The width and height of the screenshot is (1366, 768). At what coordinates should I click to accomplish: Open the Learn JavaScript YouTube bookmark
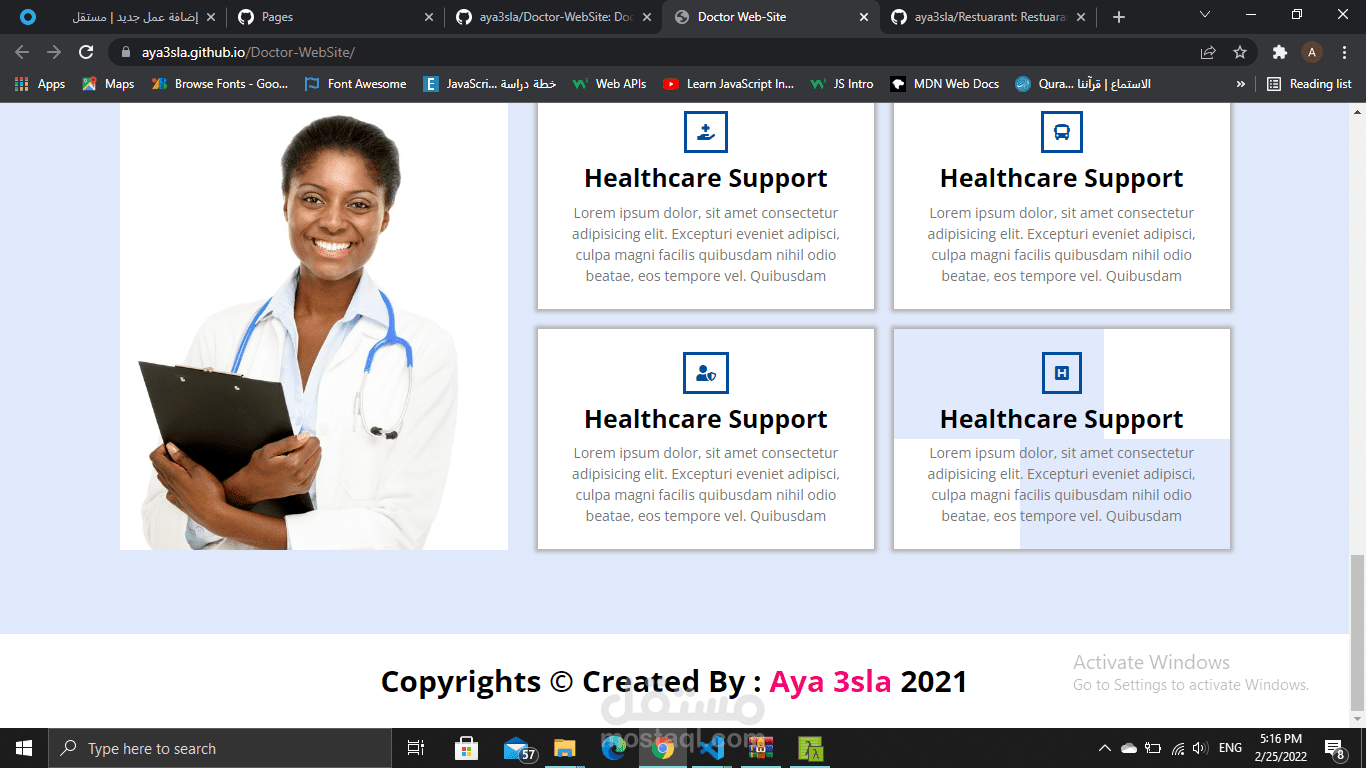coord(728,84)
